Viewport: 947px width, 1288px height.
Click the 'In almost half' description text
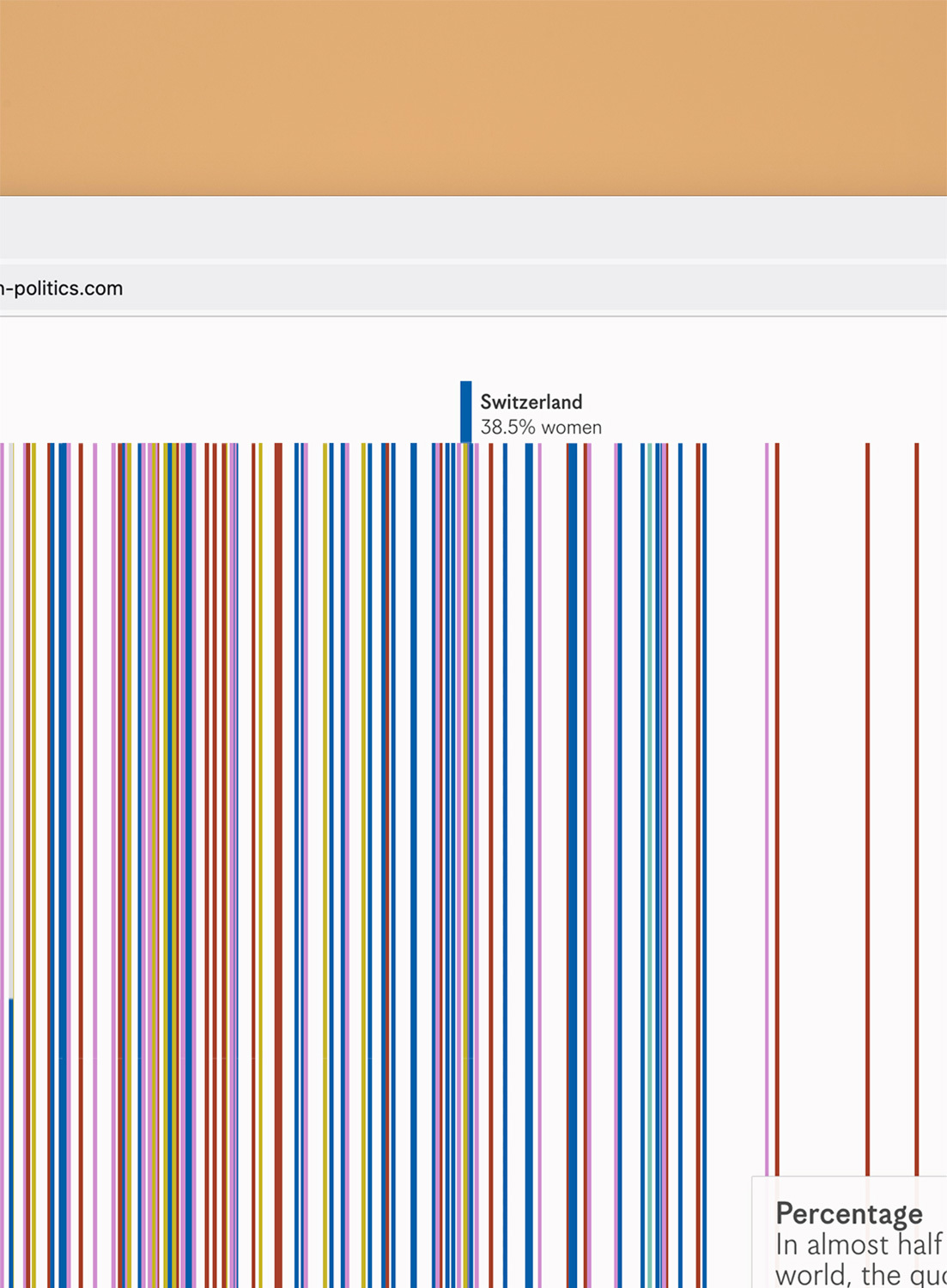point(859,1244)
